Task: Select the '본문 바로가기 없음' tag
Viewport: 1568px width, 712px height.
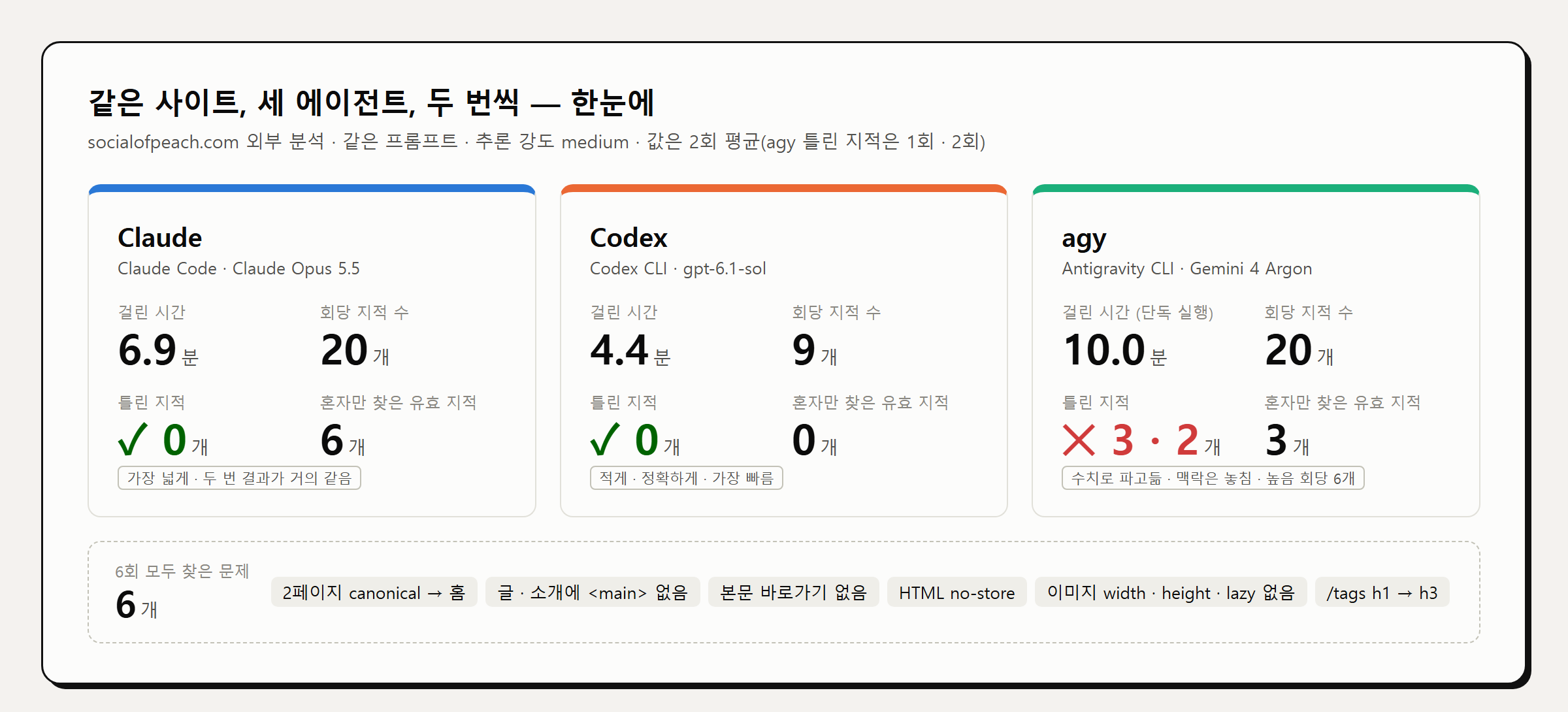Action: point(793,592)
